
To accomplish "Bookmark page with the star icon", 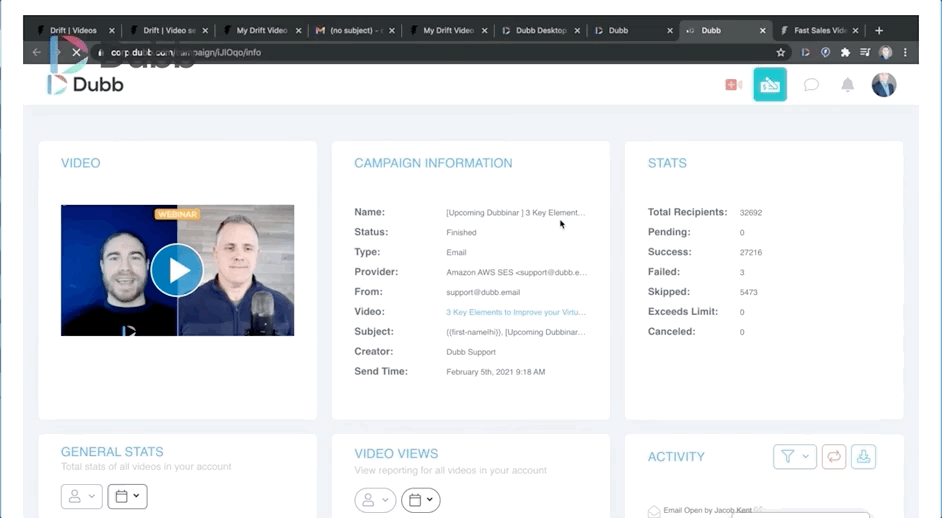I will click(780, 52).
